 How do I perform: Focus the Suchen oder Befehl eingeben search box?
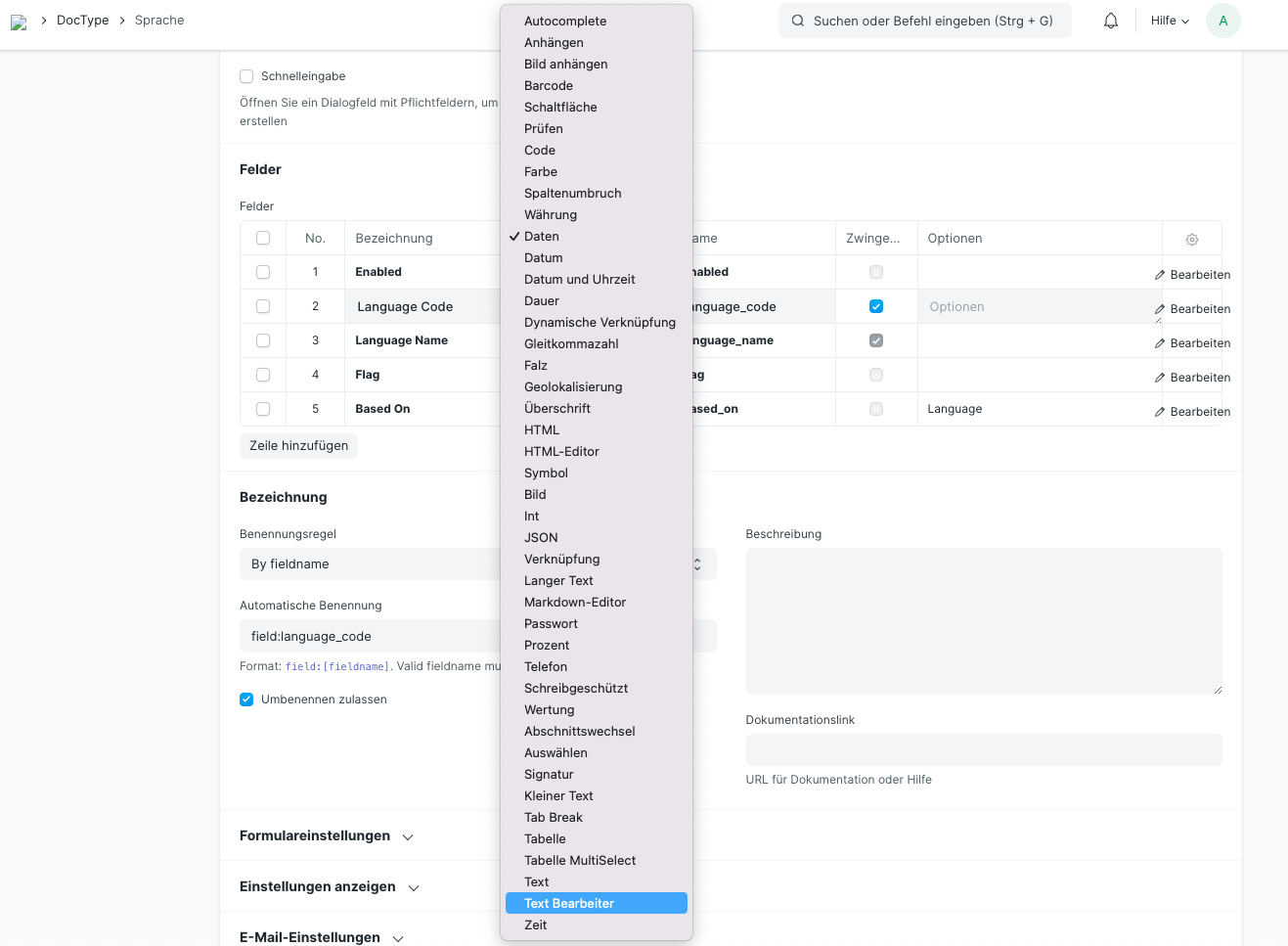pyautogui.click(x=925, y=21)
